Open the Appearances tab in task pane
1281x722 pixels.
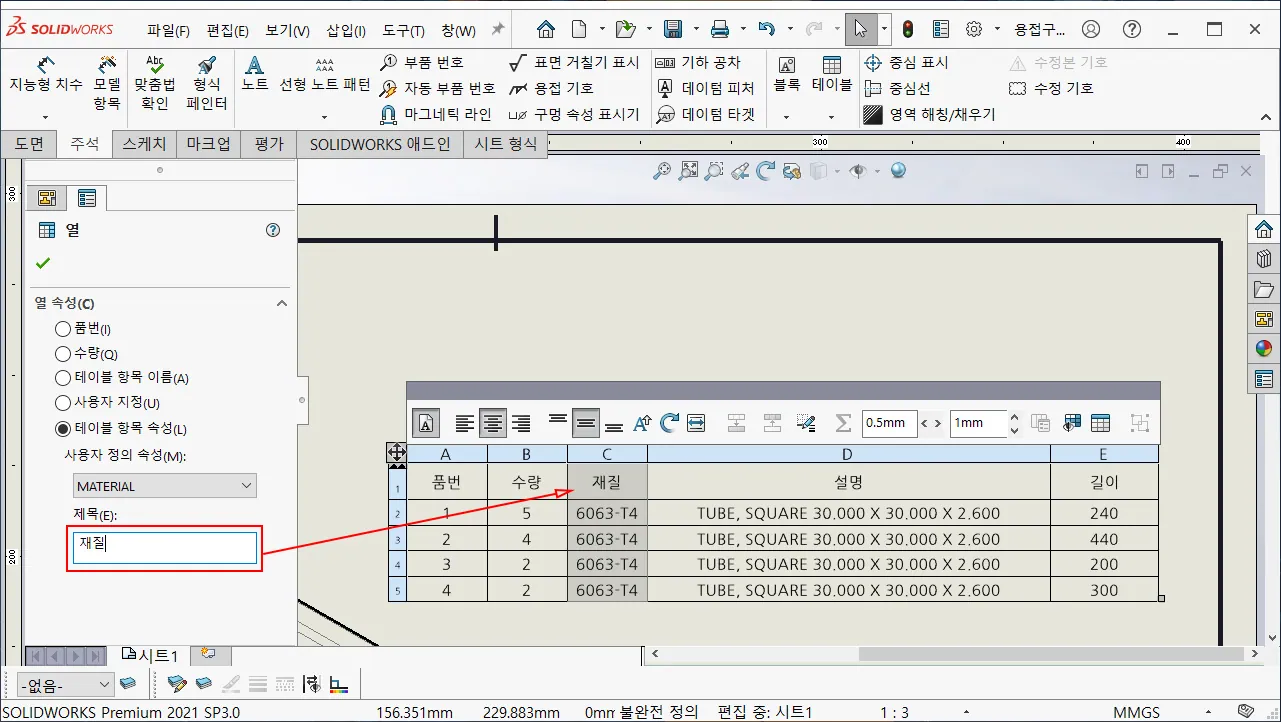[1264, 349]
